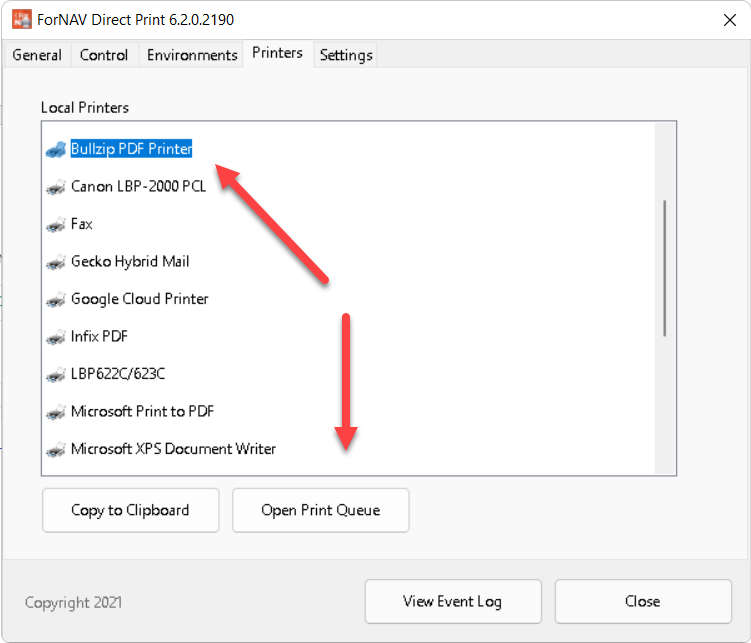
Task: Click the Close button at bottom
Action: tap(643, 601)
